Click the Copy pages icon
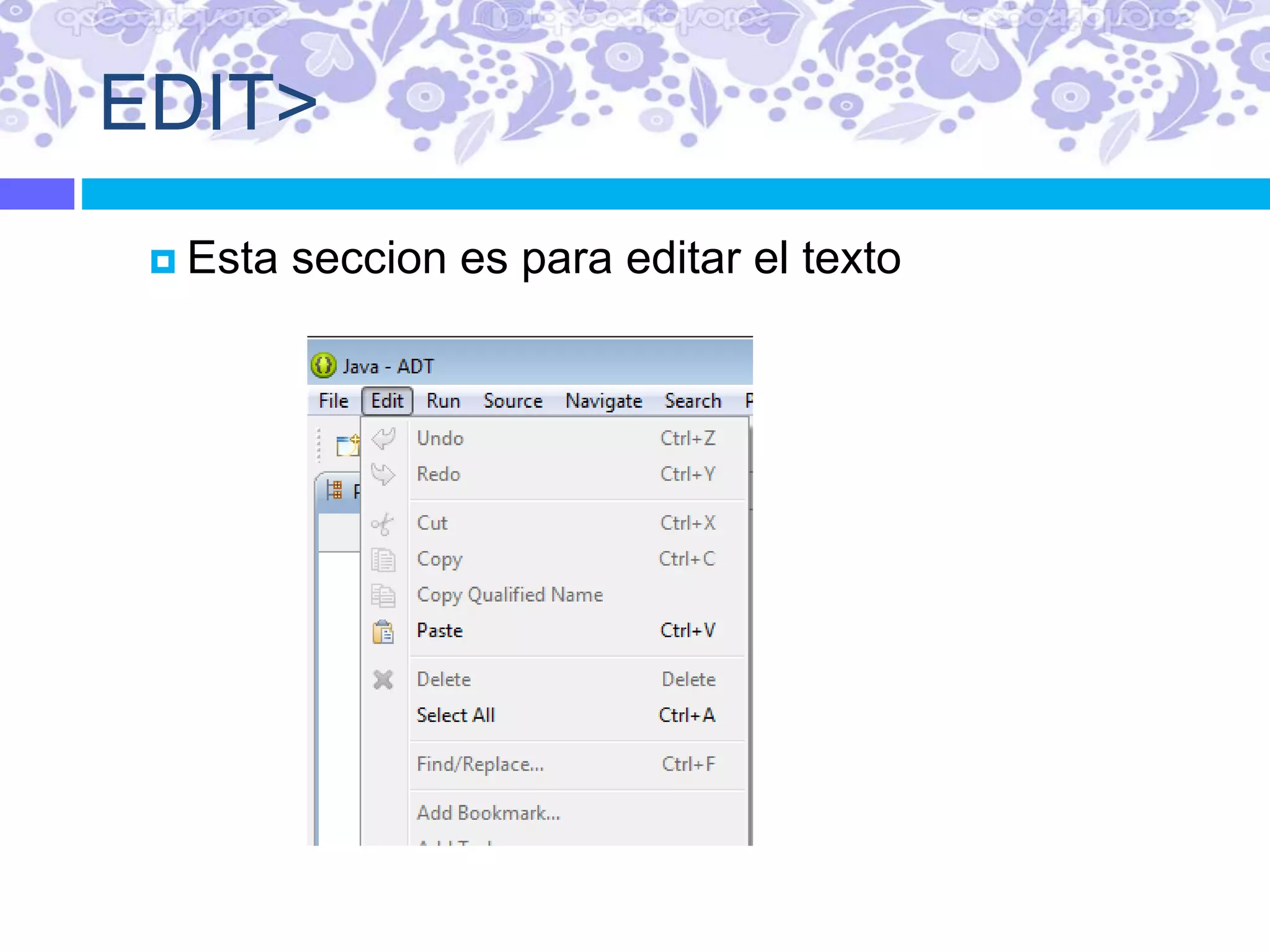 [383, 560]
